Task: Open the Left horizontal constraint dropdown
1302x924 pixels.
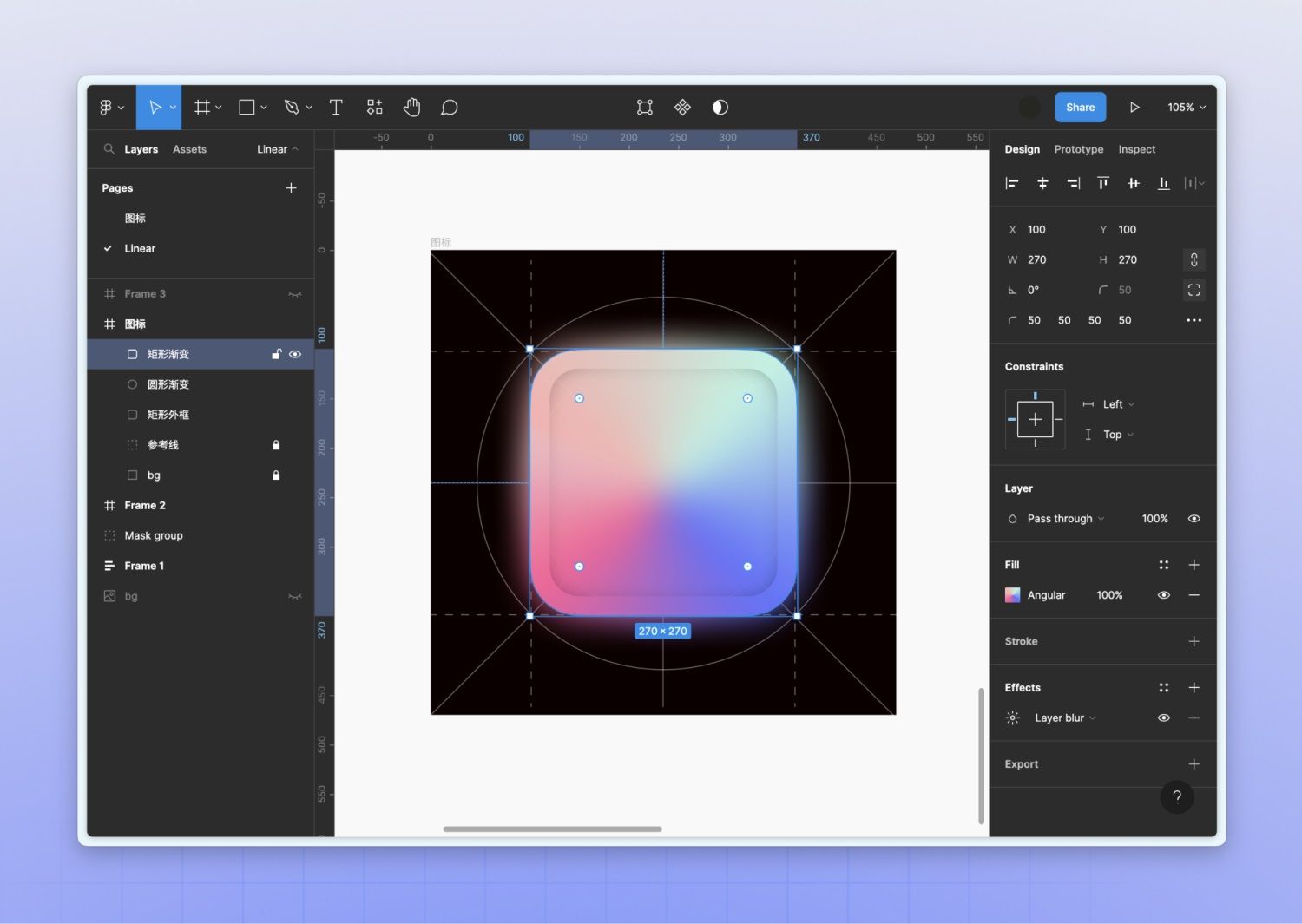Action: point(1118,404)
